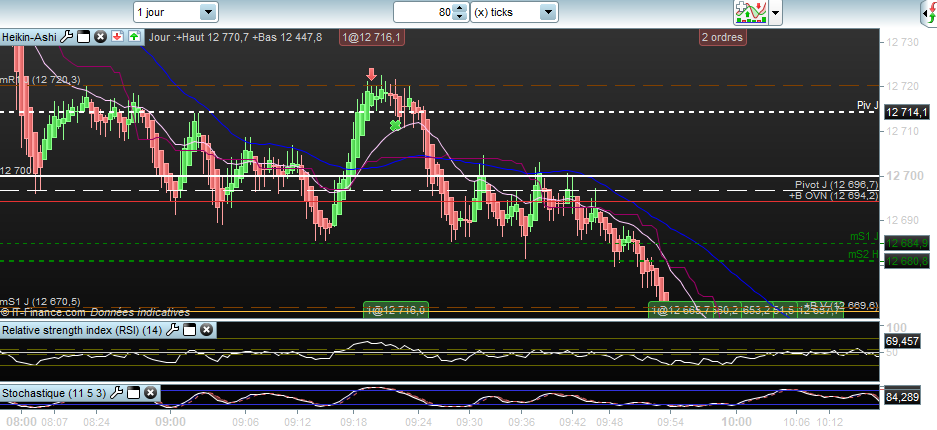Remove the RSI indicator panel
This screenshot has width=937, height=430.
(206, 330)
